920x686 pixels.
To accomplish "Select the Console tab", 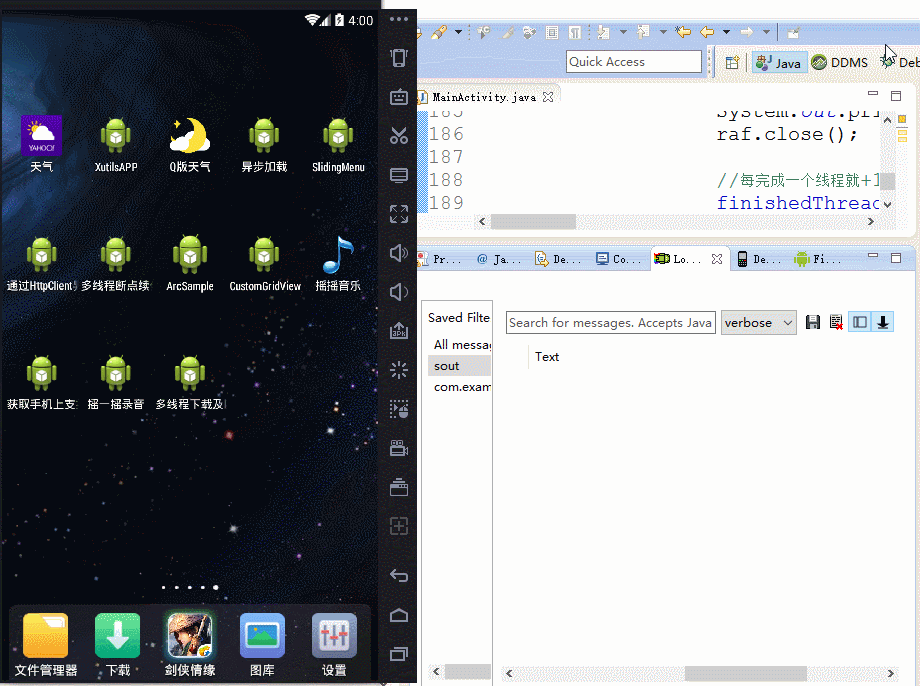I will (620, 259).
